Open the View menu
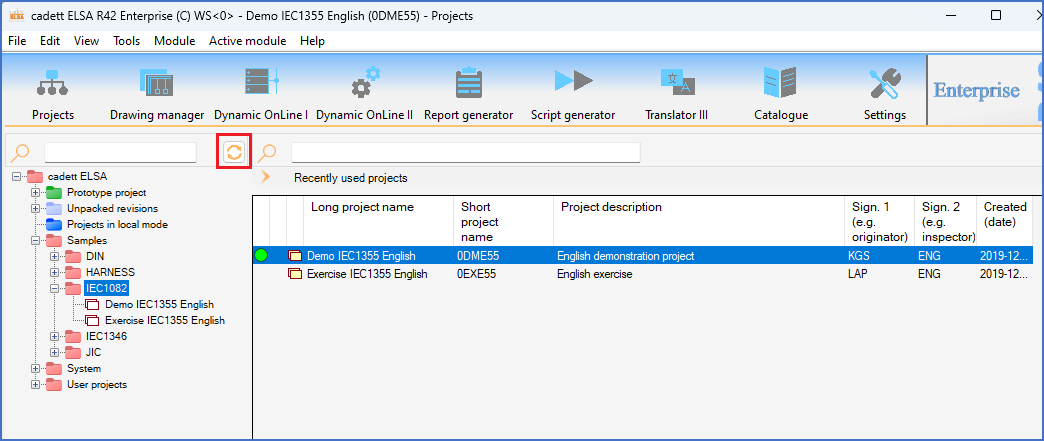Viewport: 1044px width, 441px height. pos(87,41)
